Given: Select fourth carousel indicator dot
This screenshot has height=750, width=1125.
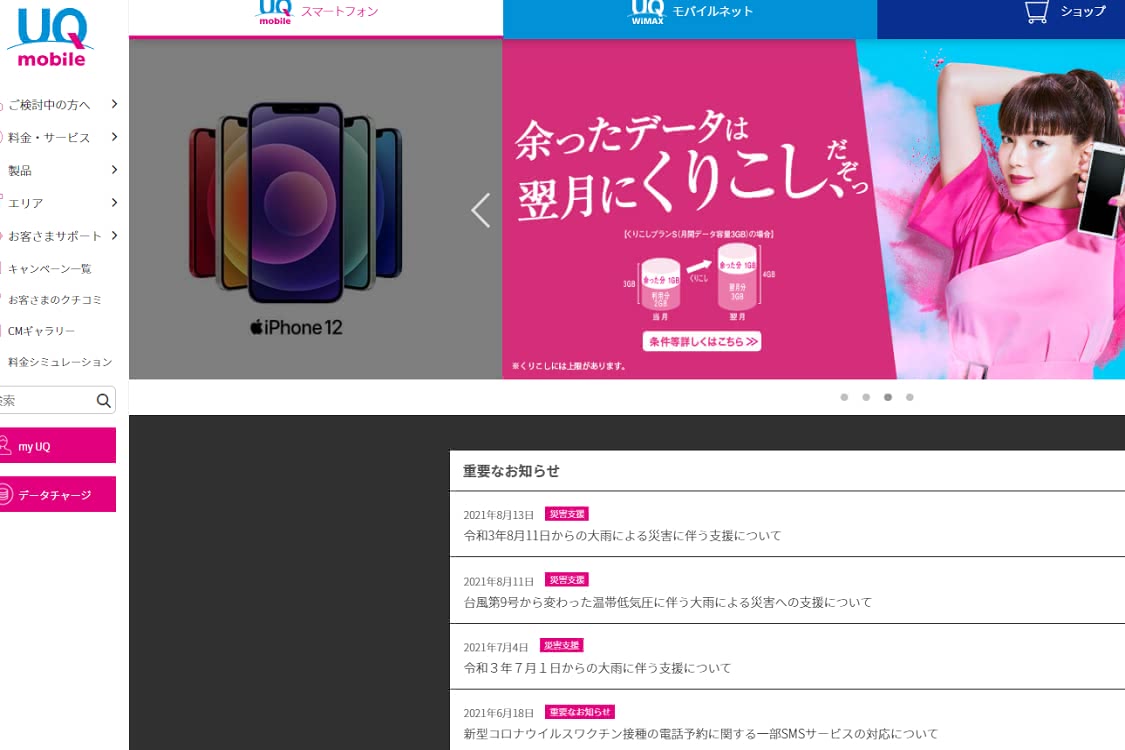Looking at the screenshot, I should point(910,397).
